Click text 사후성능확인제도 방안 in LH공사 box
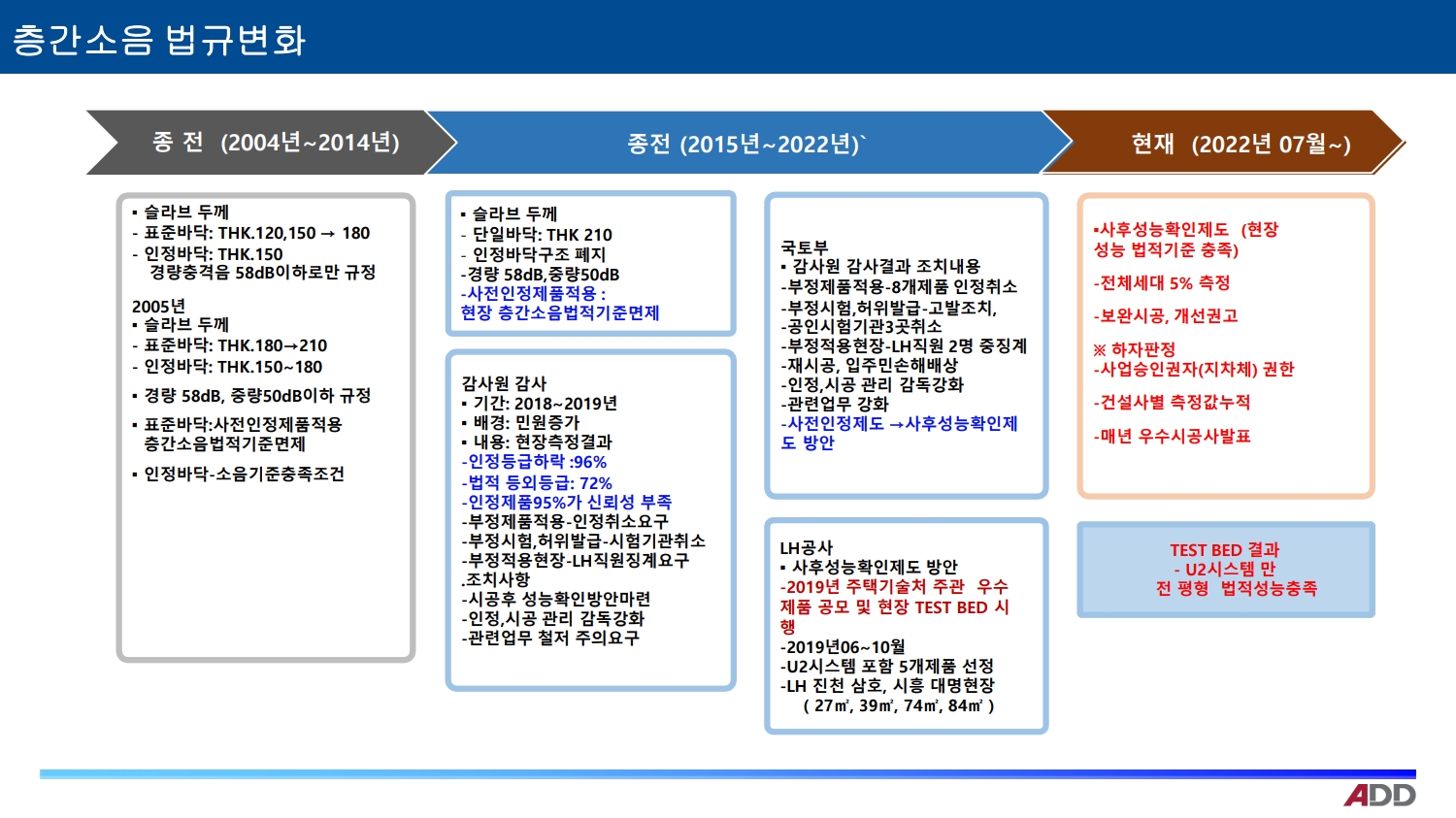The height and width of the screenshot is (818, 1456). (x=875, y=567)
